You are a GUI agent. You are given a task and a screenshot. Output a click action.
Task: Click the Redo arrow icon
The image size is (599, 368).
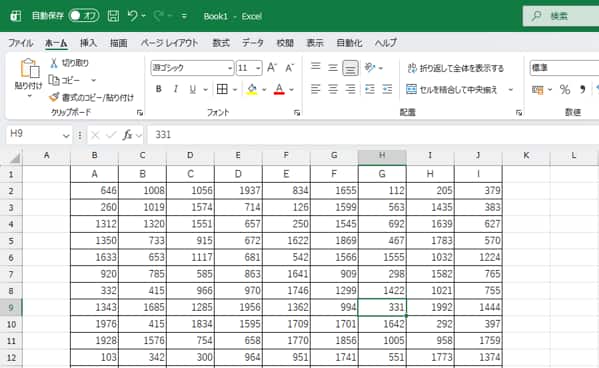[158, 16]
